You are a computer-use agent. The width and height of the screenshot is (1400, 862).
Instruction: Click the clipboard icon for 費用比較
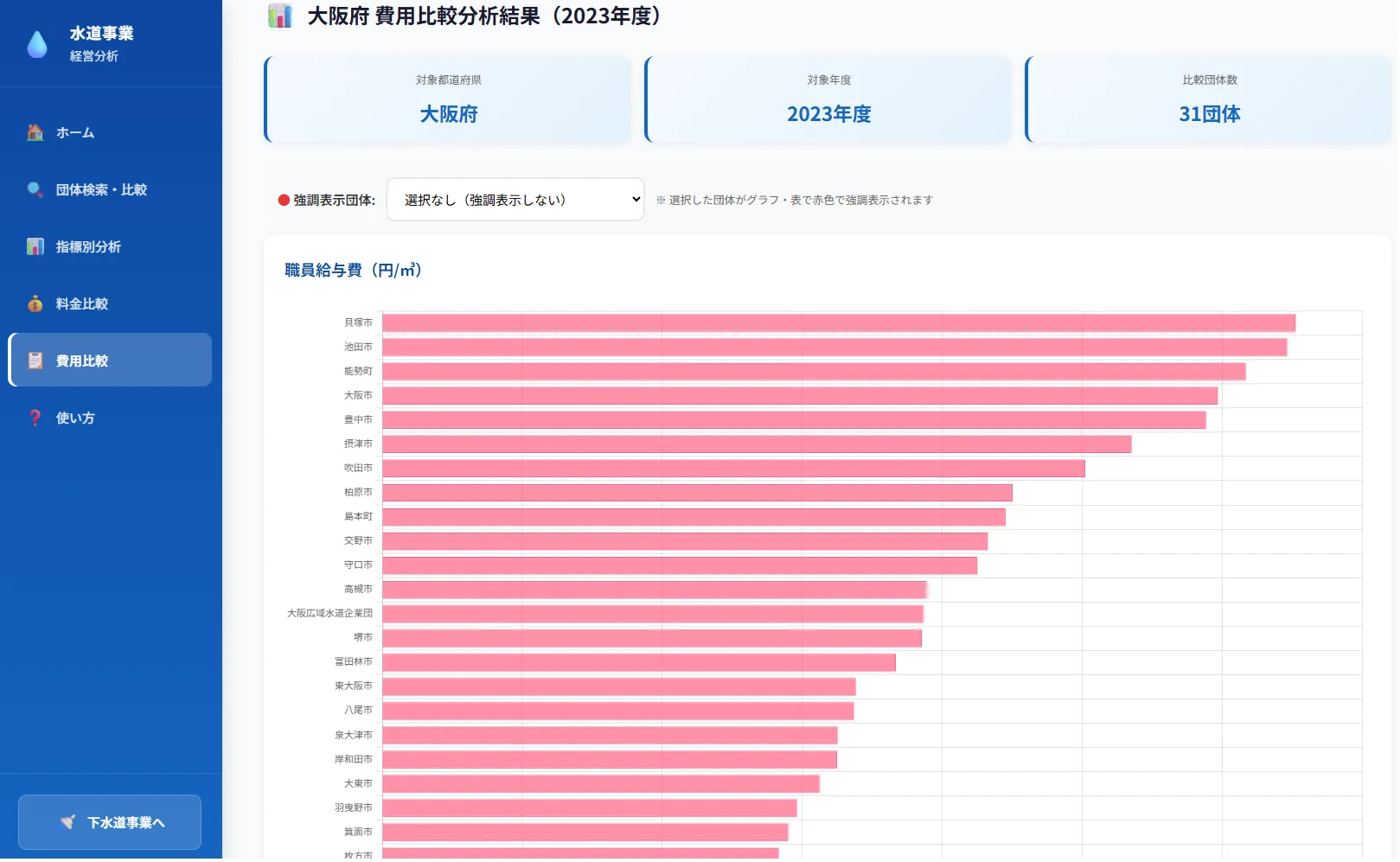coord(35,361)
